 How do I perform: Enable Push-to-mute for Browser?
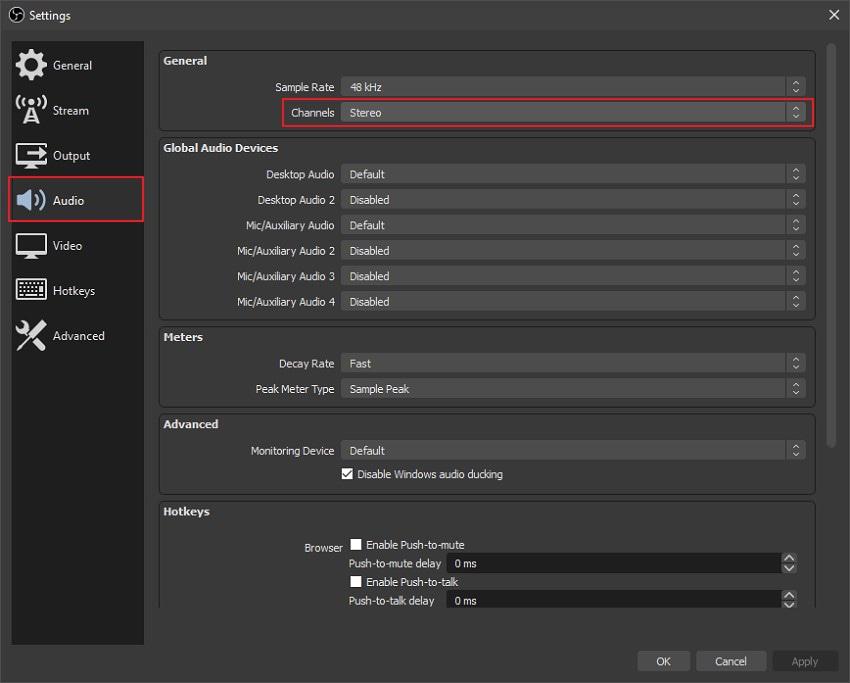(356, 545)
